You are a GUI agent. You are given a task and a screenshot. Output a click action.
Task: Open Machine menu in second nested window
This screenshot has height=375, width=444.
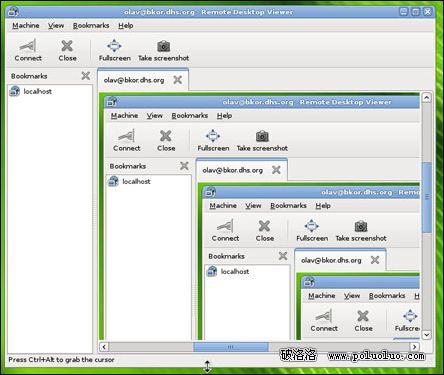124,115
